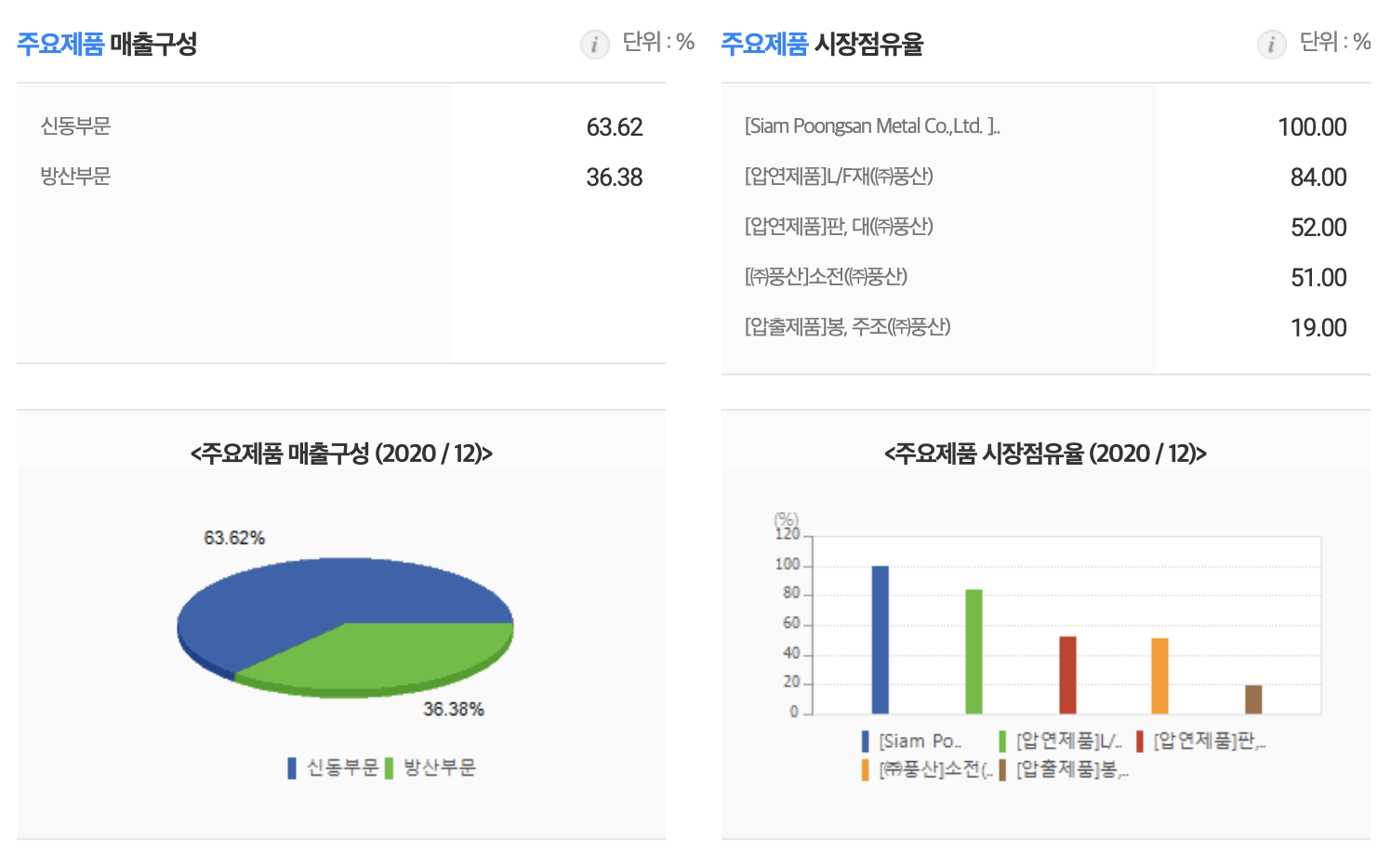The image size is (1391, 868).
Task: Click the value 36.38 in the table
Action: point(615,177)
